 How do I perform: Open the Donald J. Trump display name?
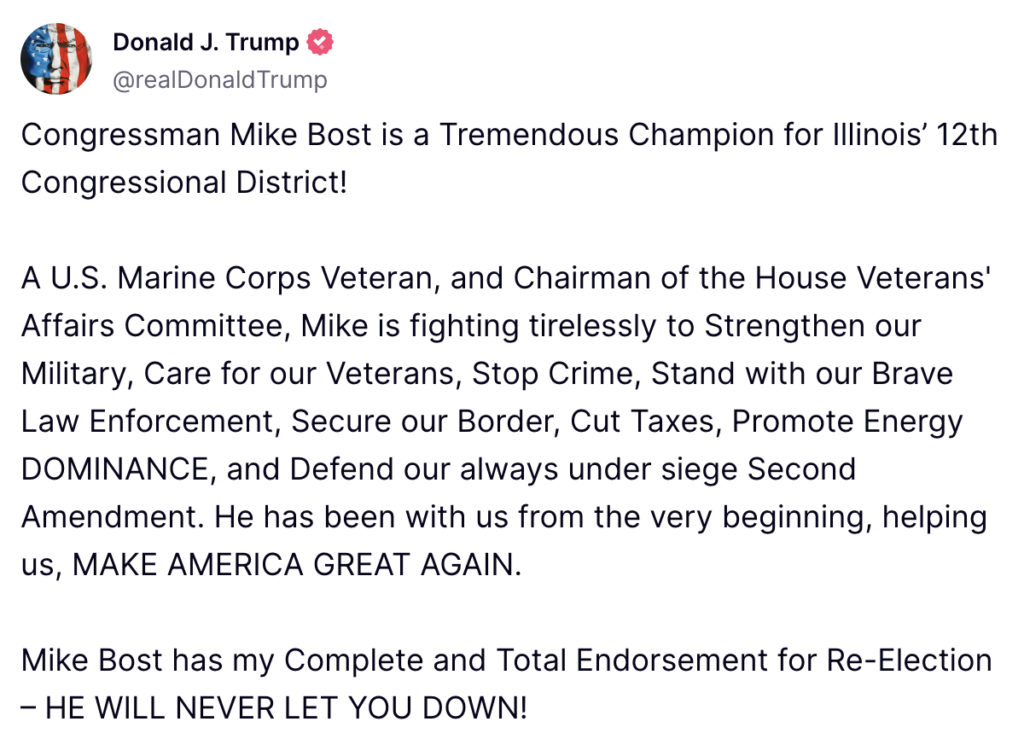pos(205,43)
